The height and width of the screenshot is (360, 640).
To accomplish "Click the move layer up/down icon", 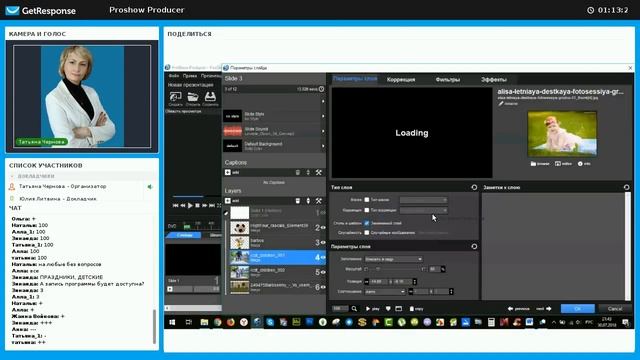I will pyautogui.click(x=308, y=201).
